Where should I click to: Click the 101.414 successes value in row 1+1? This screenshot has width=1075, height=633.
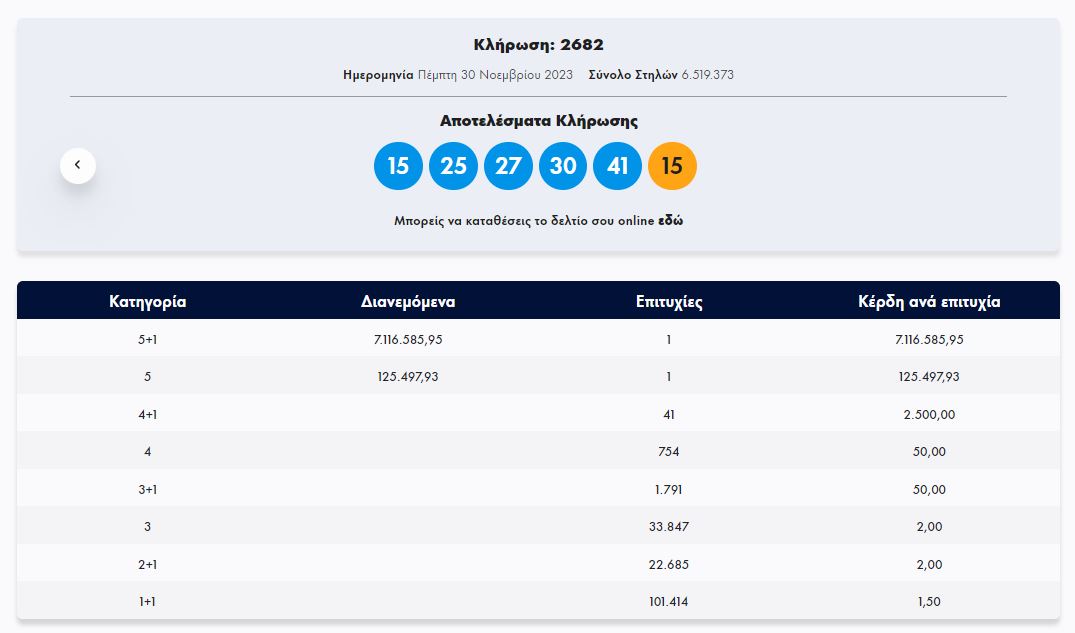(668, 602)
